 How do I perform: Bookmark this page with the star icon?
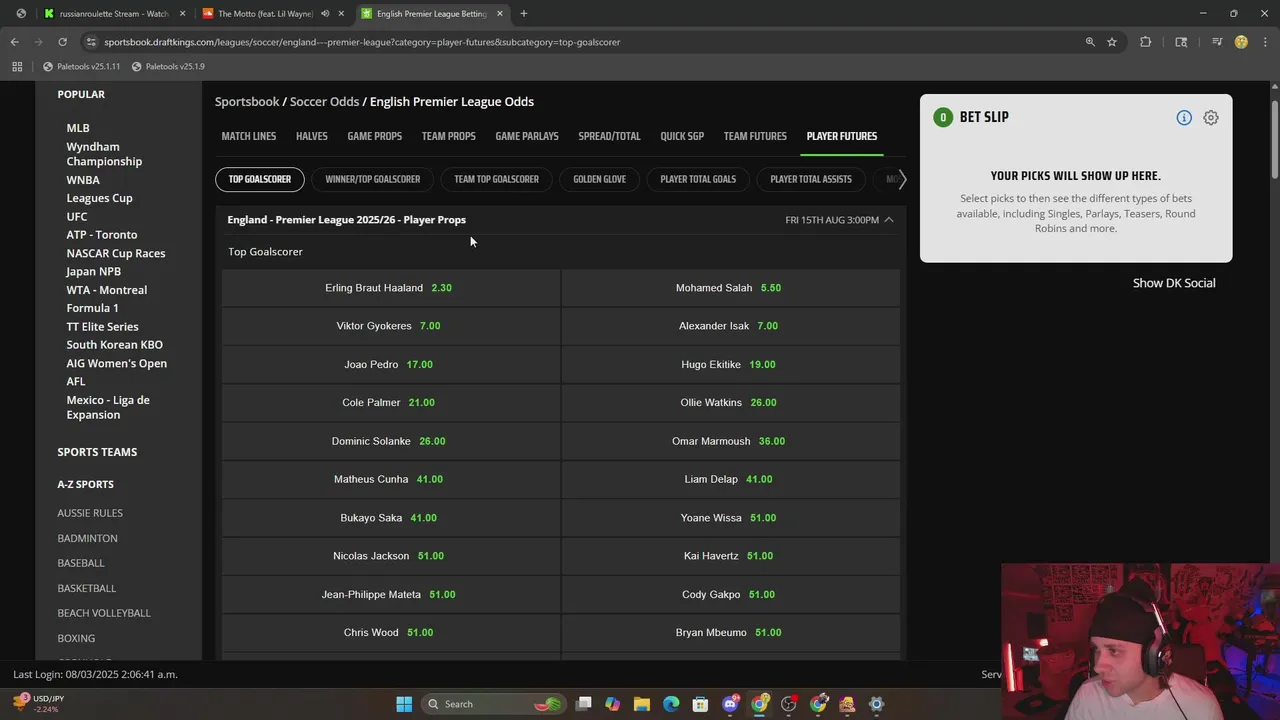1112,42
